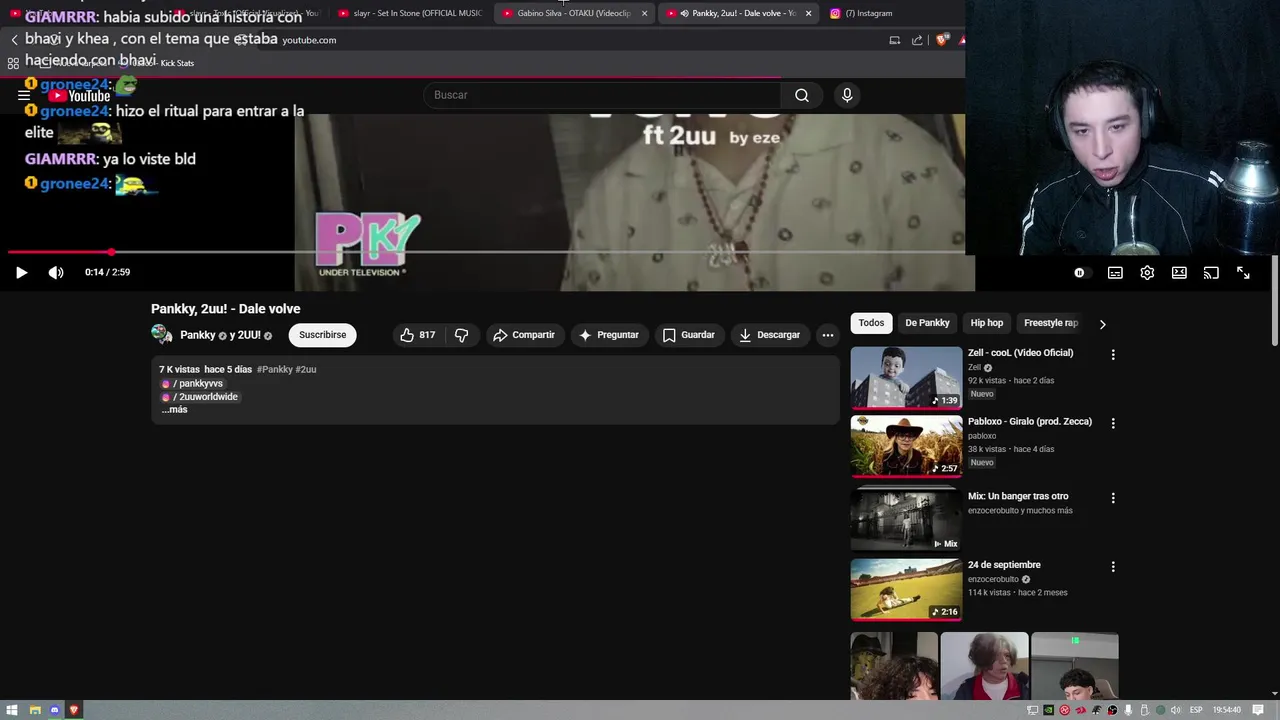The width and height of the screenshot is (1280, 720).
Task: Play the Dale volve video
Action: click(21, 273)
